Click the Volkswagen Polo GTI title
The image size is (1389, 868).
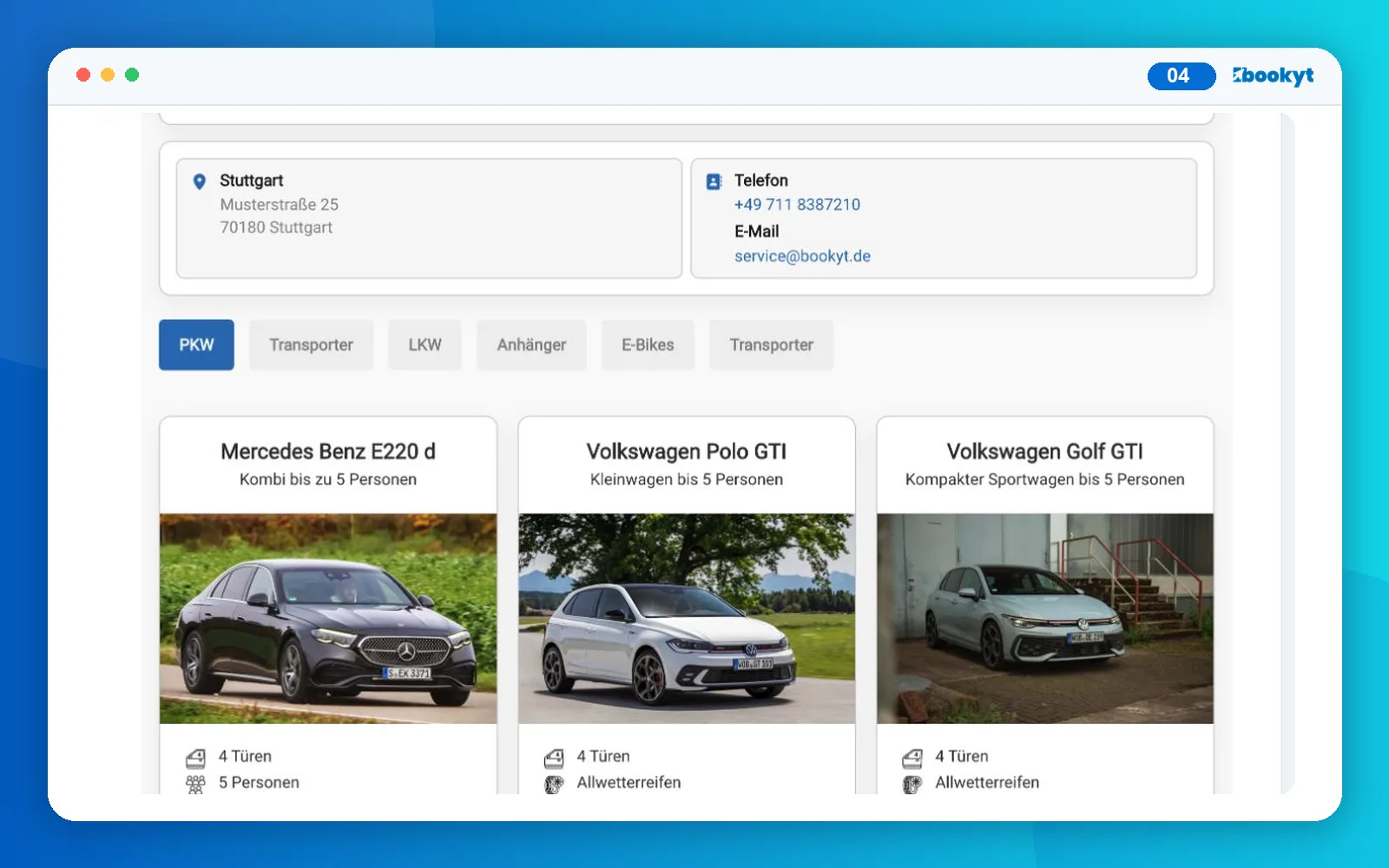coord(687,451)
